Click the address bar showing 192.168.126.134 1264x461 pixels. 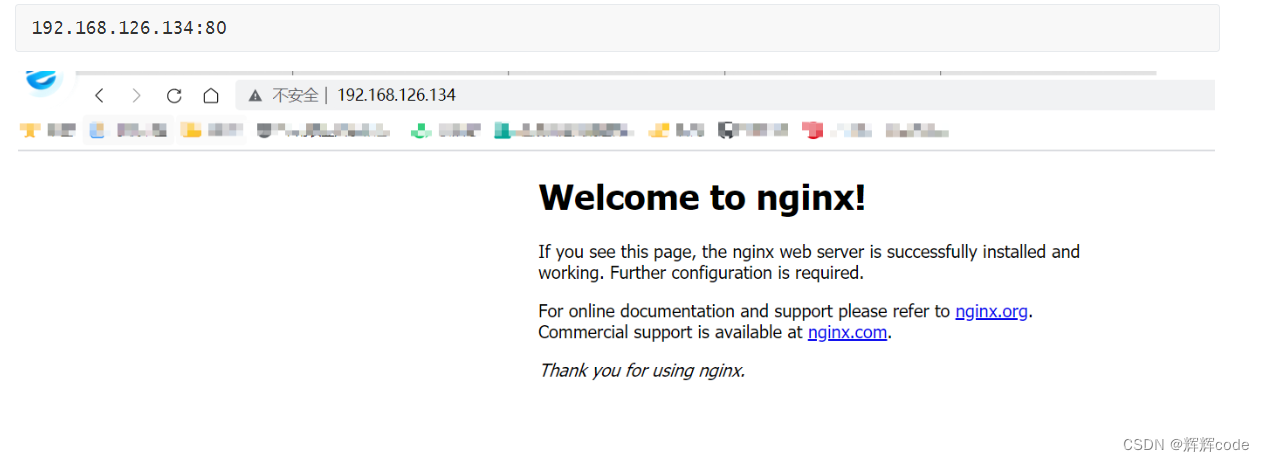[725, 96]
